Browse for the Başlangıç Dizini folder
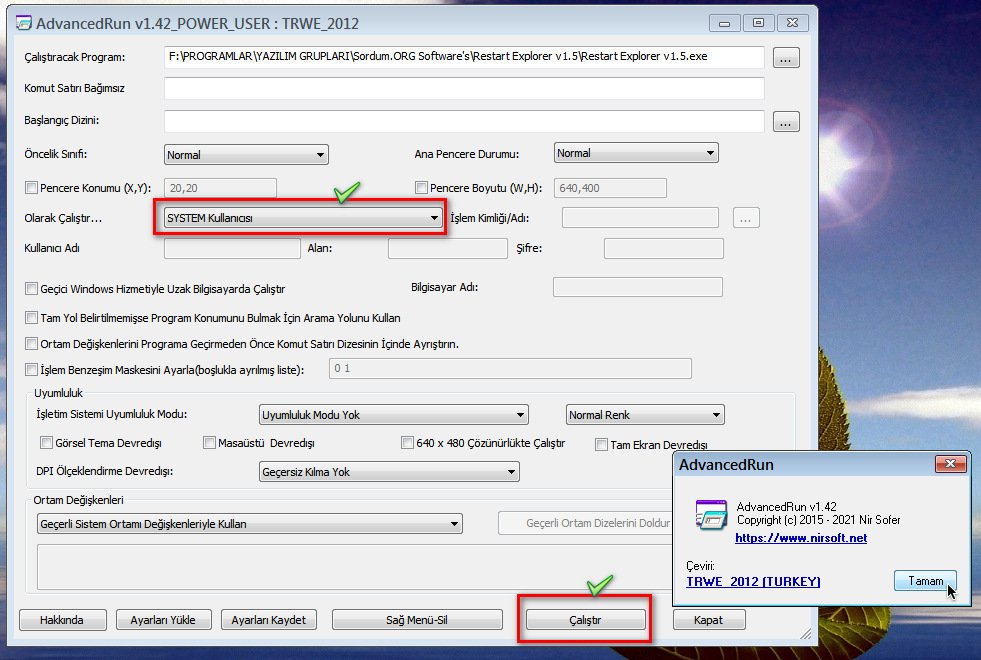Viewport: 981px width, 660px height. 786,121
